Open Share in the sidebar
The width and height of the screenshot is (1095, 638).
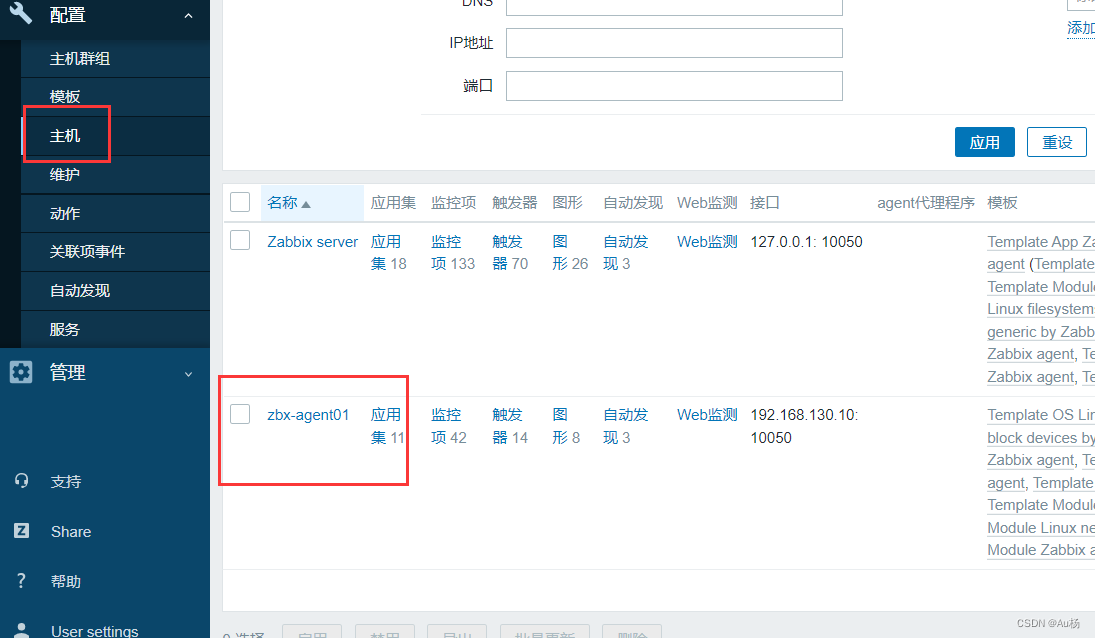[71, 532]
